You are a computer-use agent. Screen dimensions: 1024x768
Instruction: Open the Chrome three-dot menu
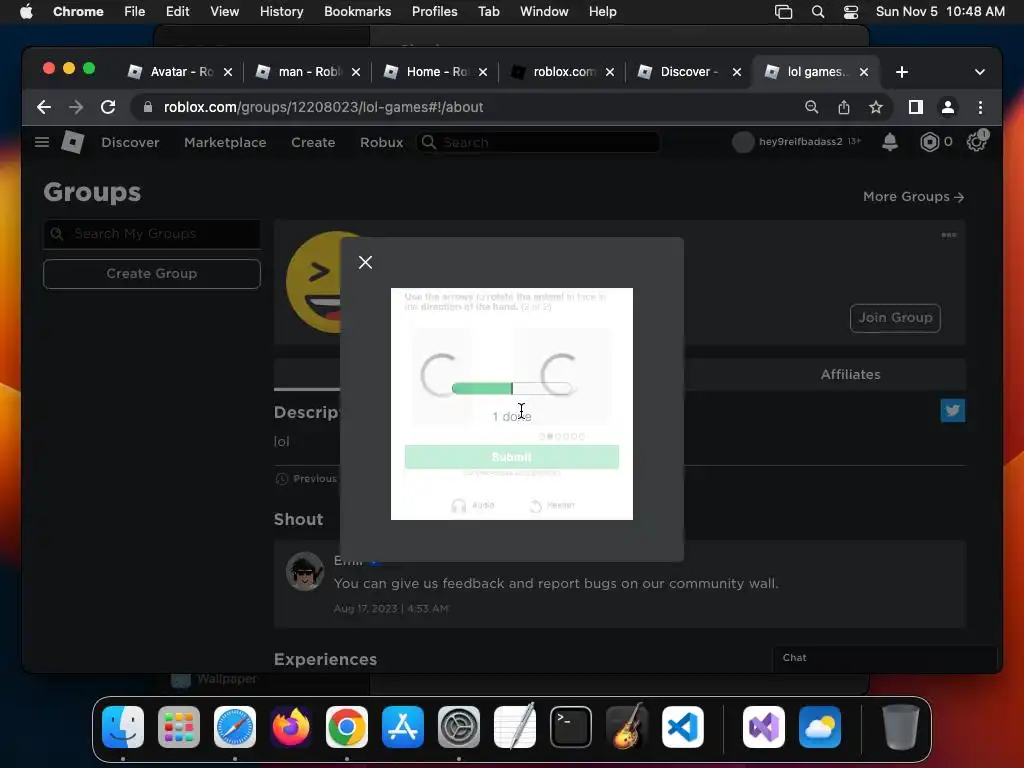point(980,107)
